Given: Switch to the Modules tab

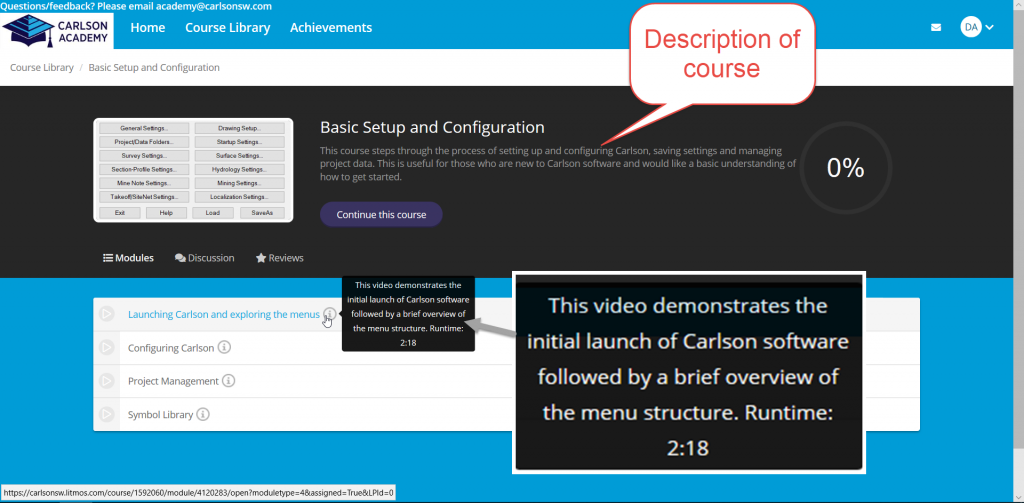Looking at the screenshot, I should [x=129, y=258].
